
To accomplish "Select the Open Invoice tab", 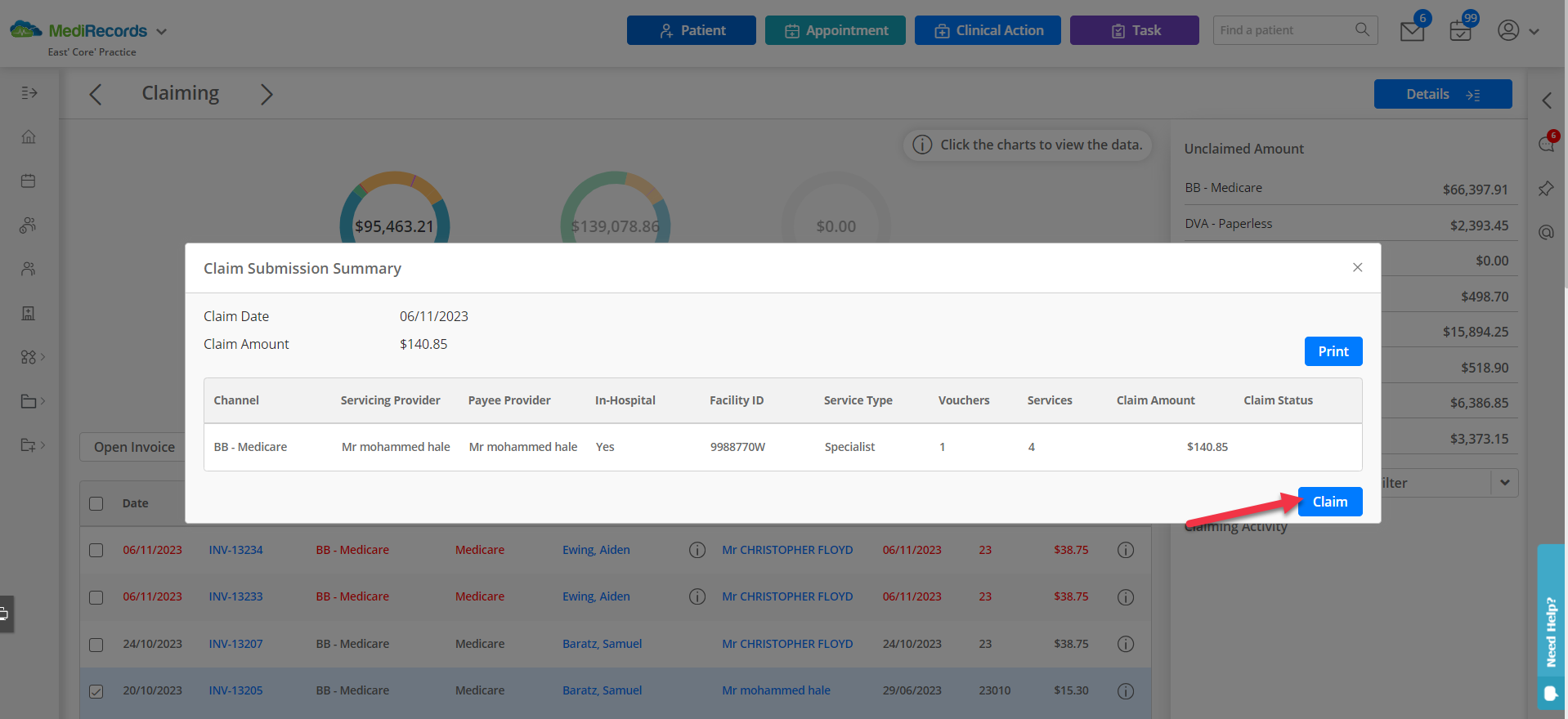I will pos(134,447).
